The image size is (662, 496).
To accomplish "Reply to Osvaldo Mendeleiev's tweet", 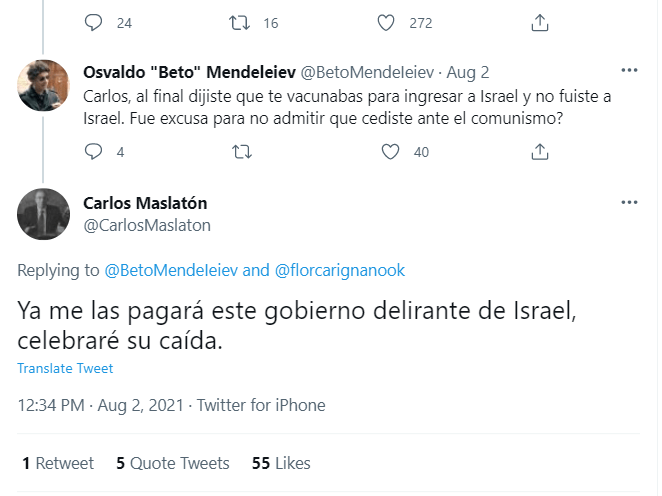I will coord(94,152).
